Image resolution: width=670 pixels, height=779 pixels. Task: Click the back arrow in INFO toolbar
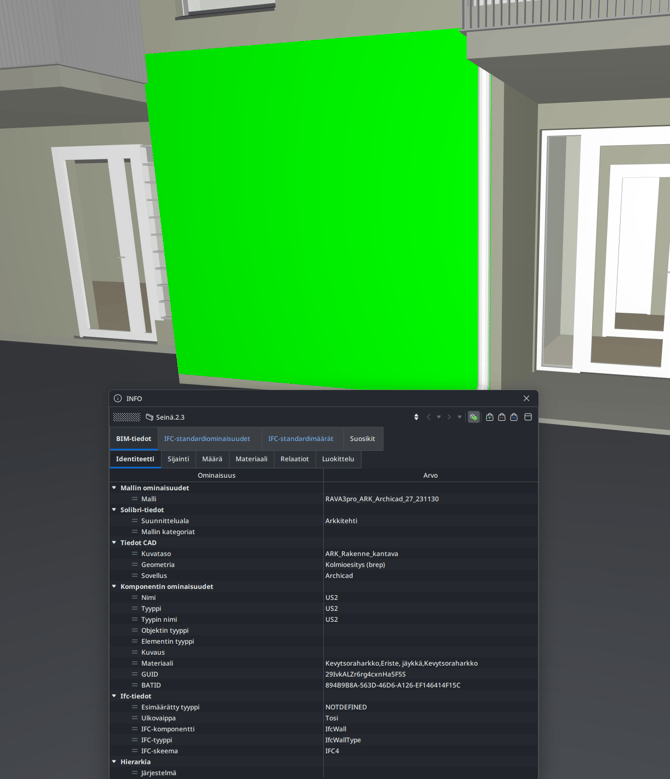tap(428, 417)
